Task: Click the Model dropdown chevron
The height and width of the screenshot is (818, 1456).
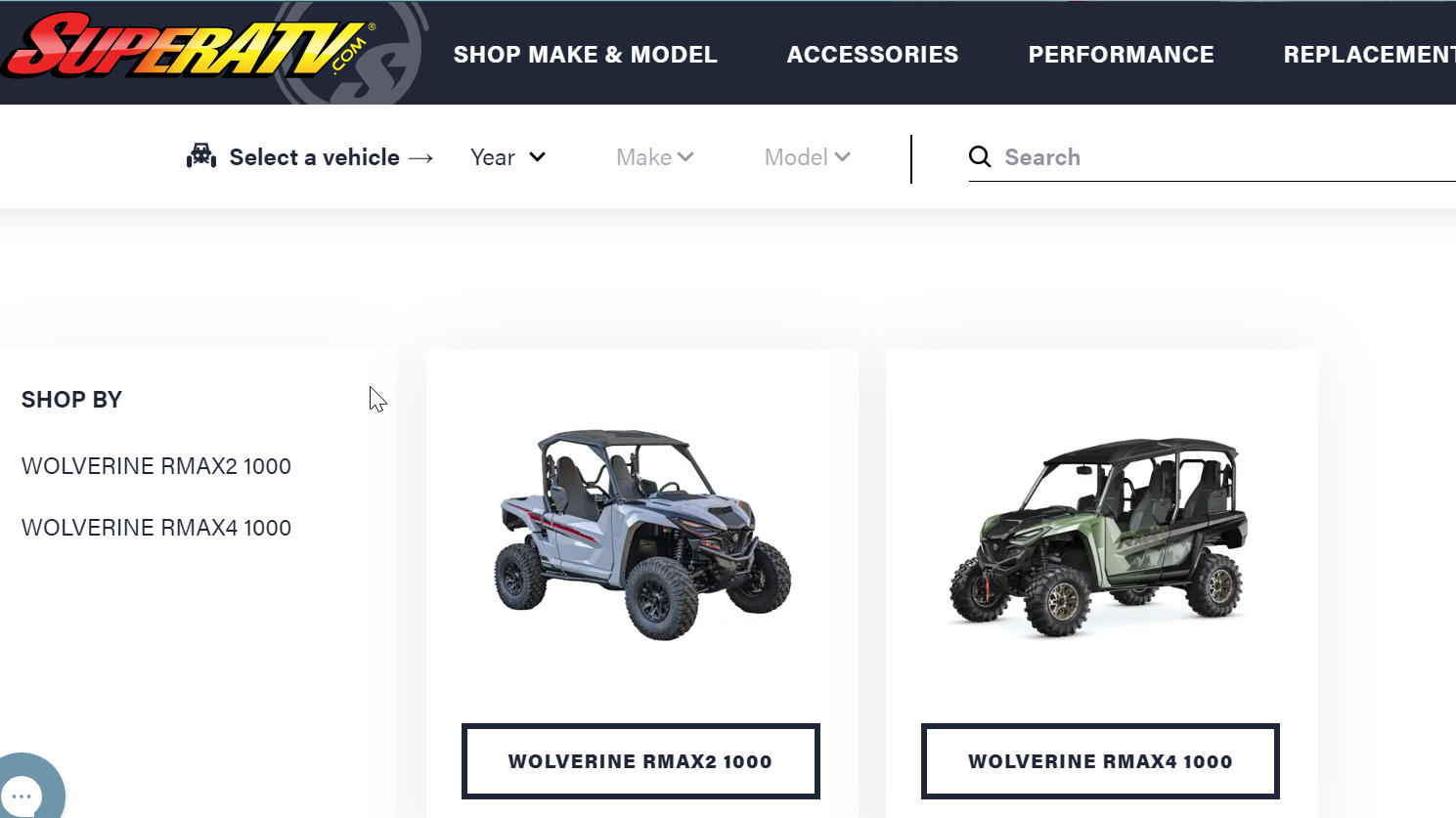Action: coord(842,156)
